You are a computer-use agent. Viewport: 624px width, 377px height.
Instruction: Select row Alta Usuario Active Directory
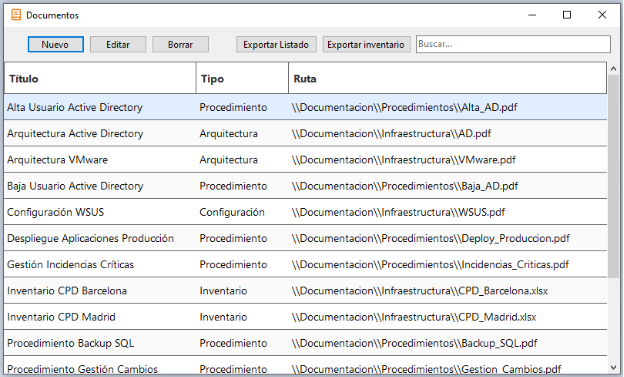tap(306, 107)
